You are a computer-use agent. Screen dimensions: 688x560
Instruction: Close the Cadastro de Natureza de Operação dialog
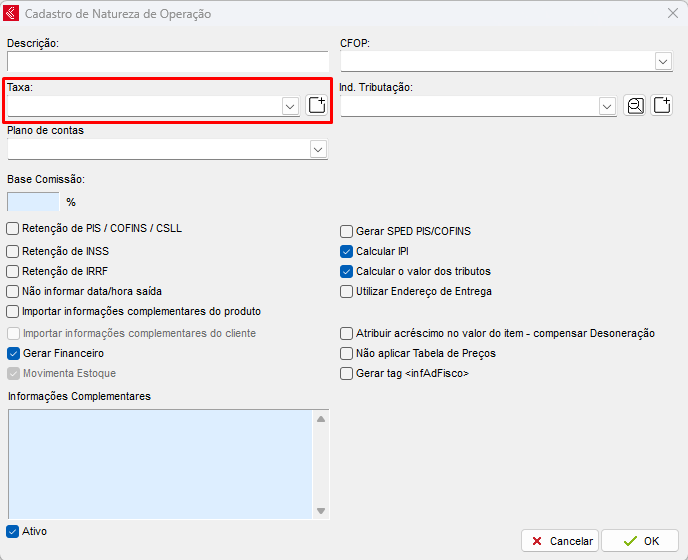[671, 14]
